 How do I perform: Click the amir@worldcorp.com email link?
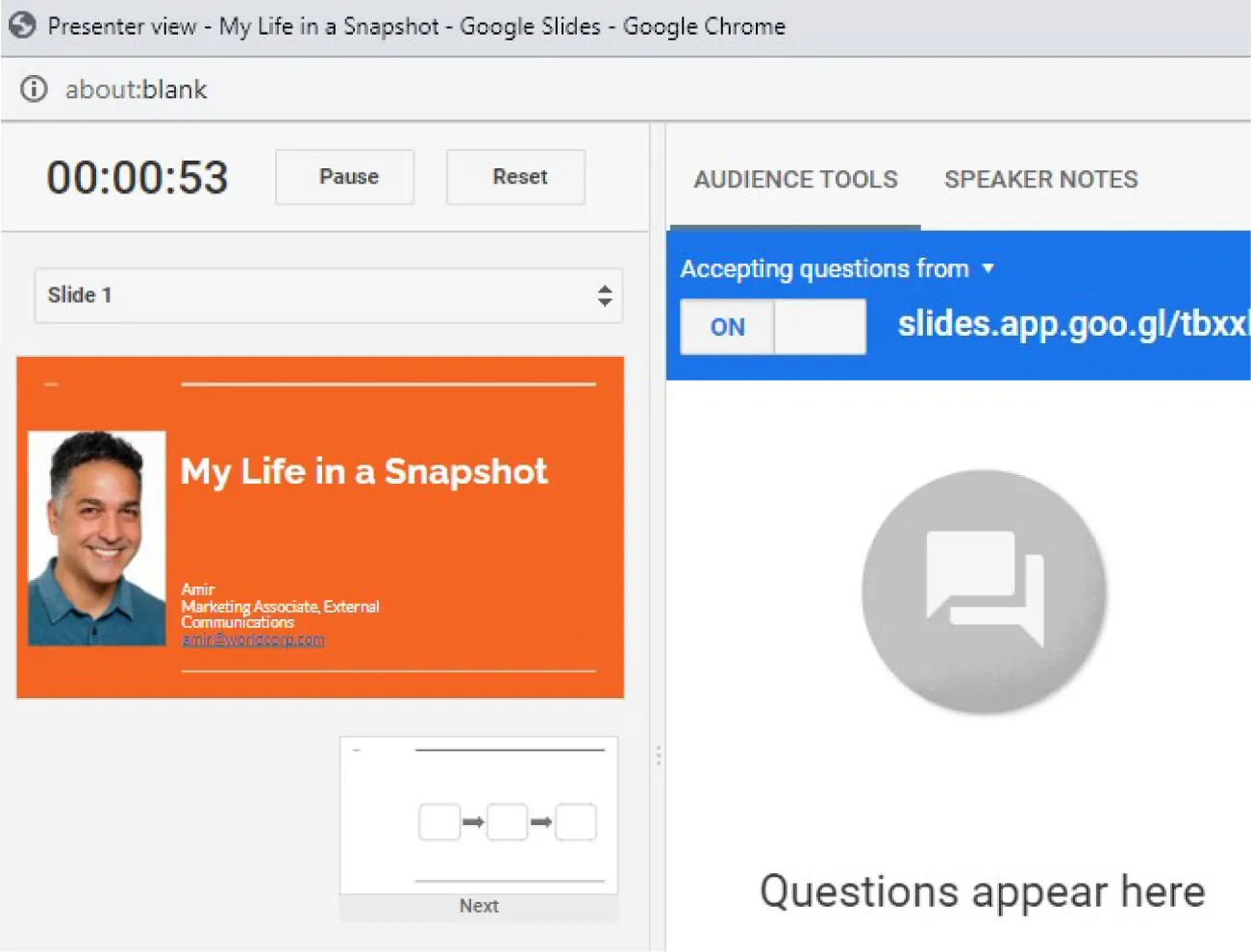[x=252, y=639]
